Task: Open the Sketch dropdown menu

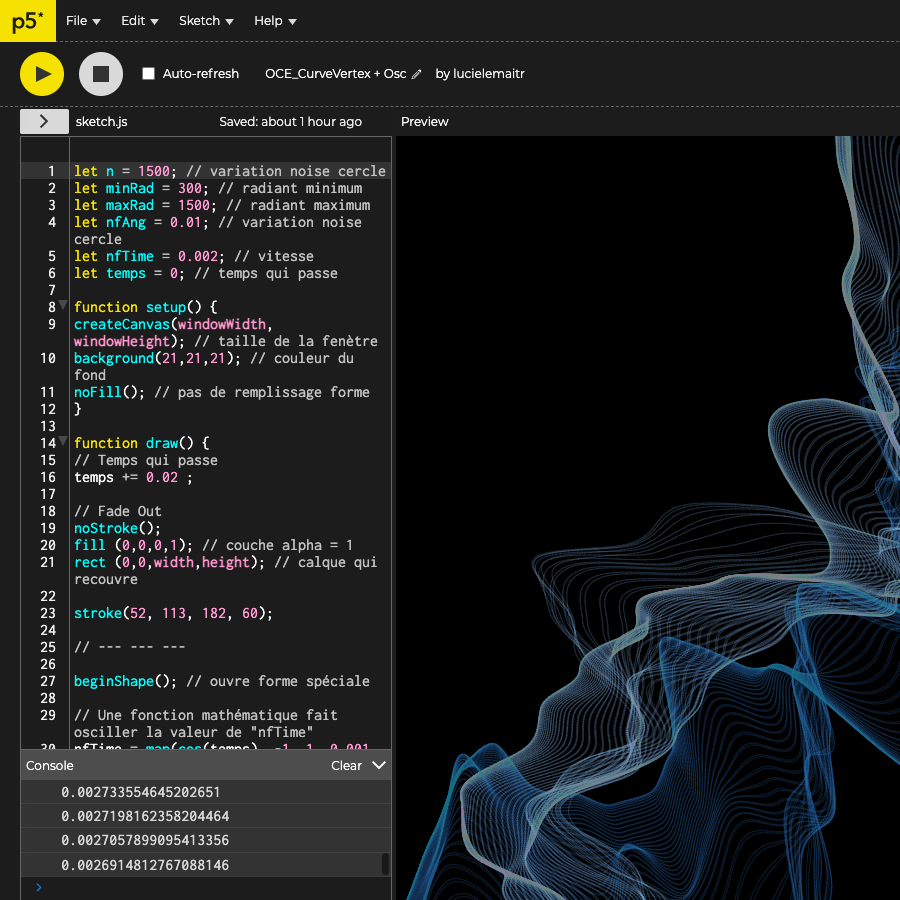Action: pyautogui.click(x=206, y=21)
